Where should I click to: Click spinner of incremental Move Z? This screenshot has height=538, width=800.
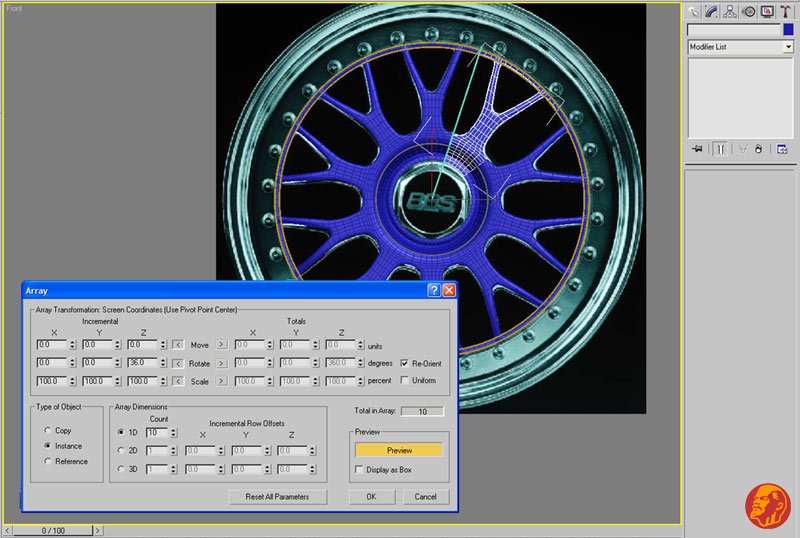[163, 345]
